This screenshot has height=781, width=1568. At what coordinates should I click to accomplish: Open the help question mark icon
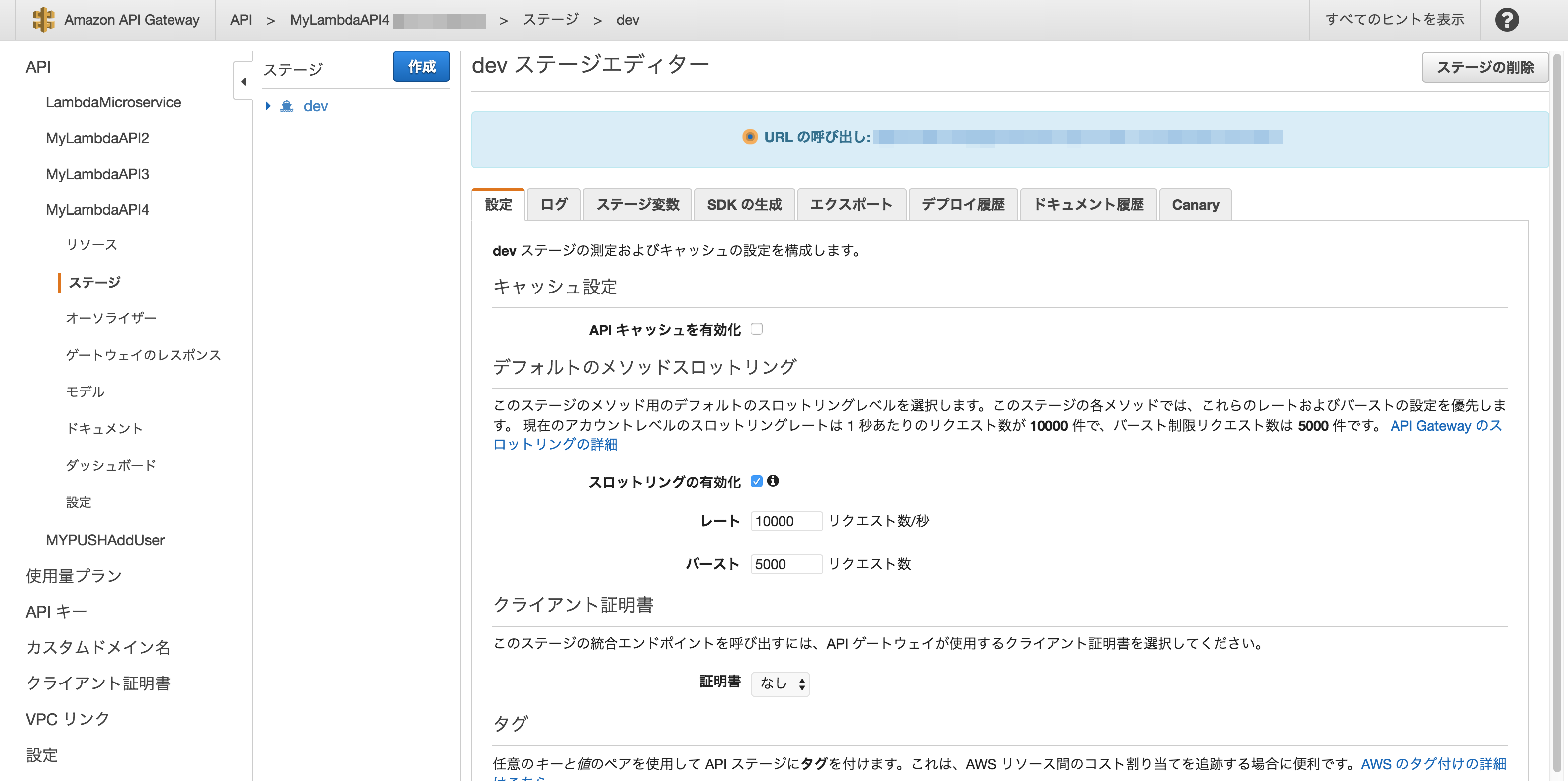tap(1506, 20)
